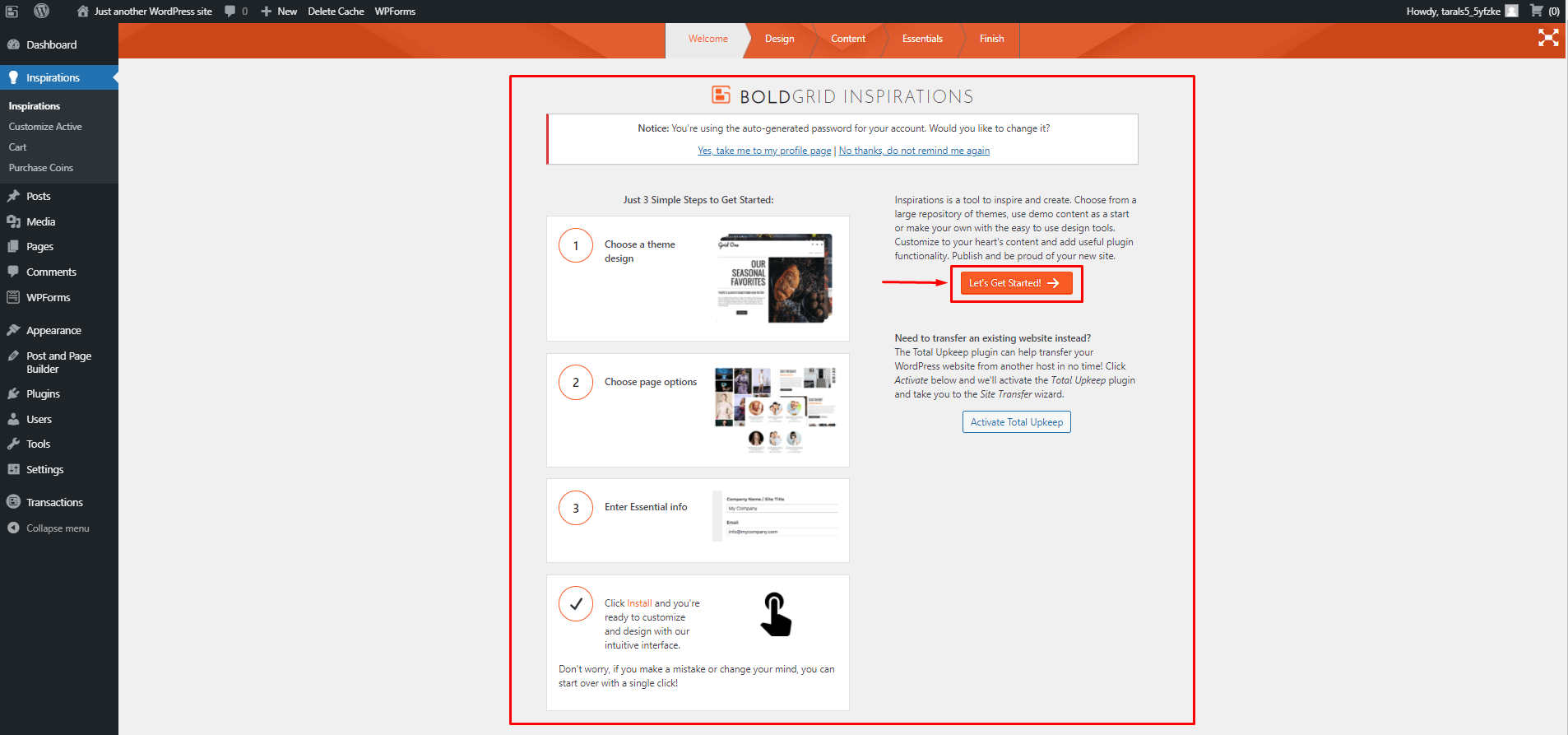Click the Appearance paintbrush icon
1568x735 pixels.
coord(13,330)
